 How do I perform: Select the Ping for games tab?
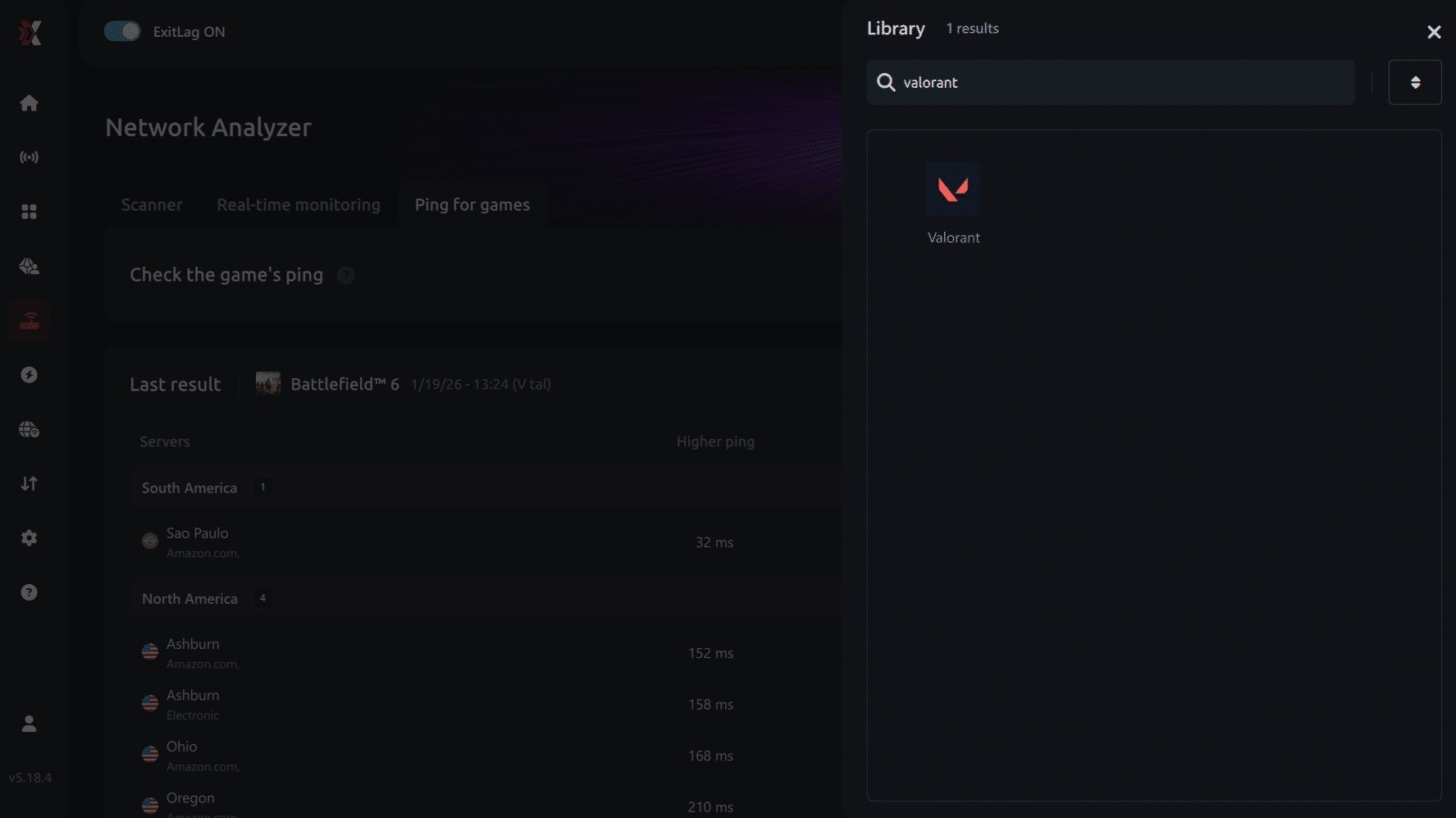pyautogui.click(x=472, y=204)
